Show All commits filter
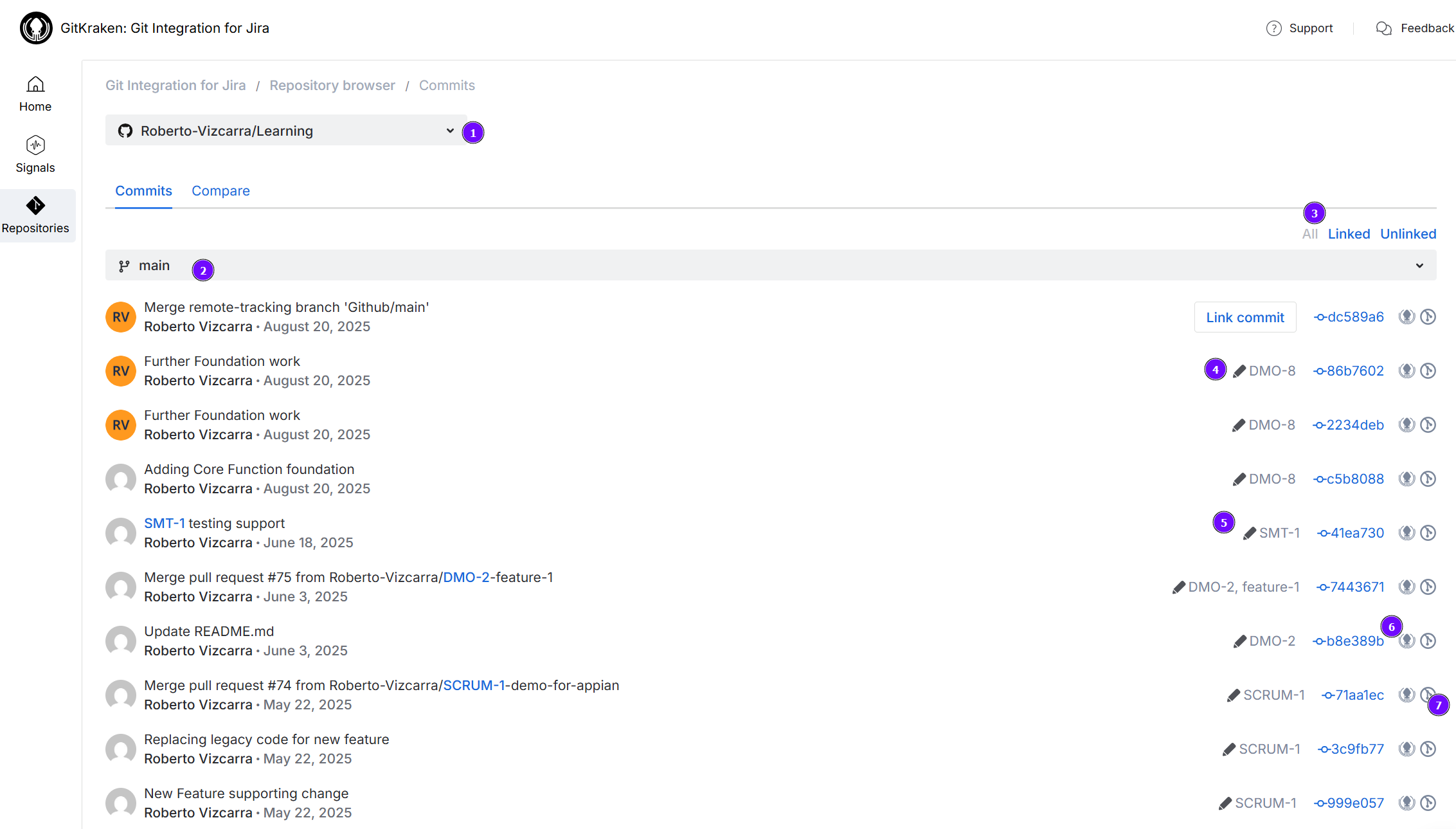The image size is (1456, 829). point(1309,234)
